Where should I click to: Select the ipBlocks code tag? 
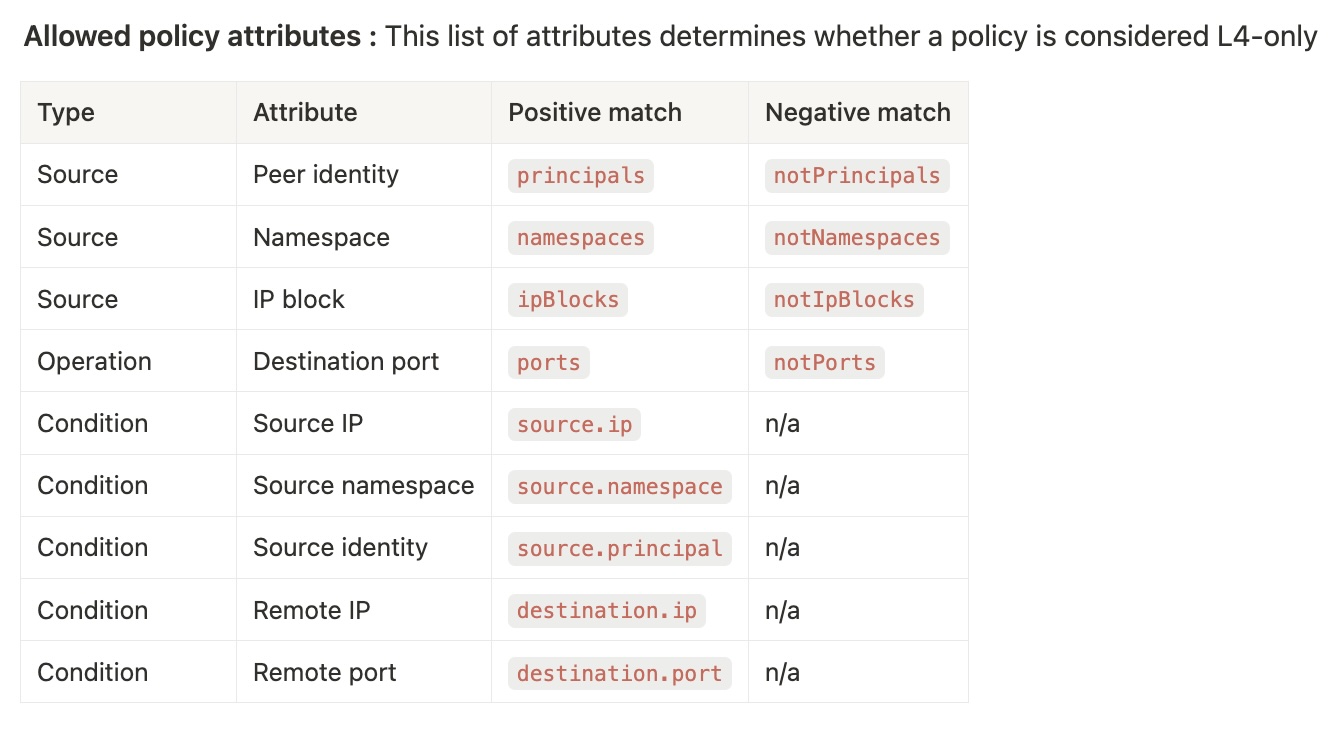568,299
